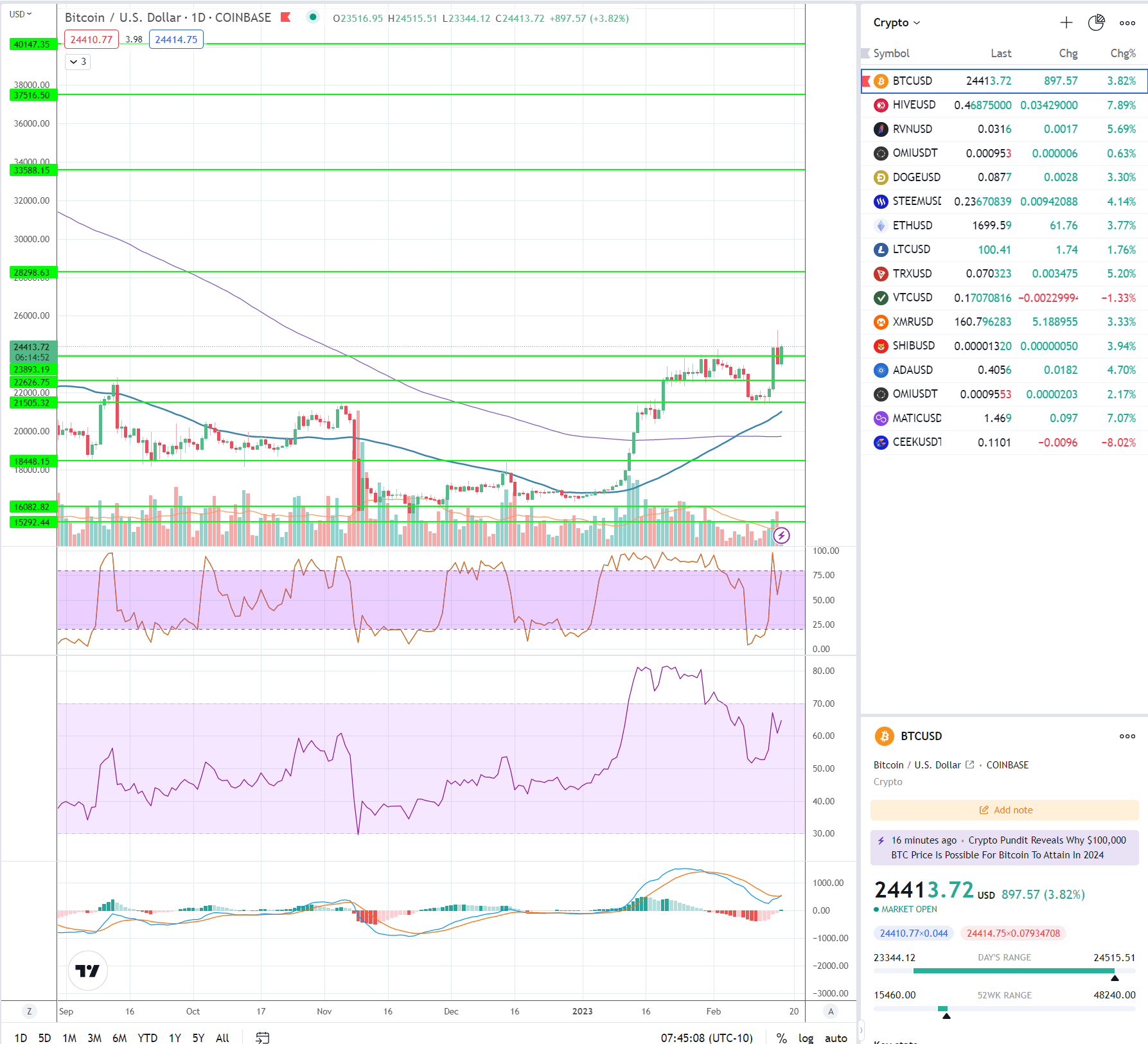Viewport: 1148px width, 1044px height.
Task: Click the Bitcoin logo in details panel
Action: coord(885,736)
